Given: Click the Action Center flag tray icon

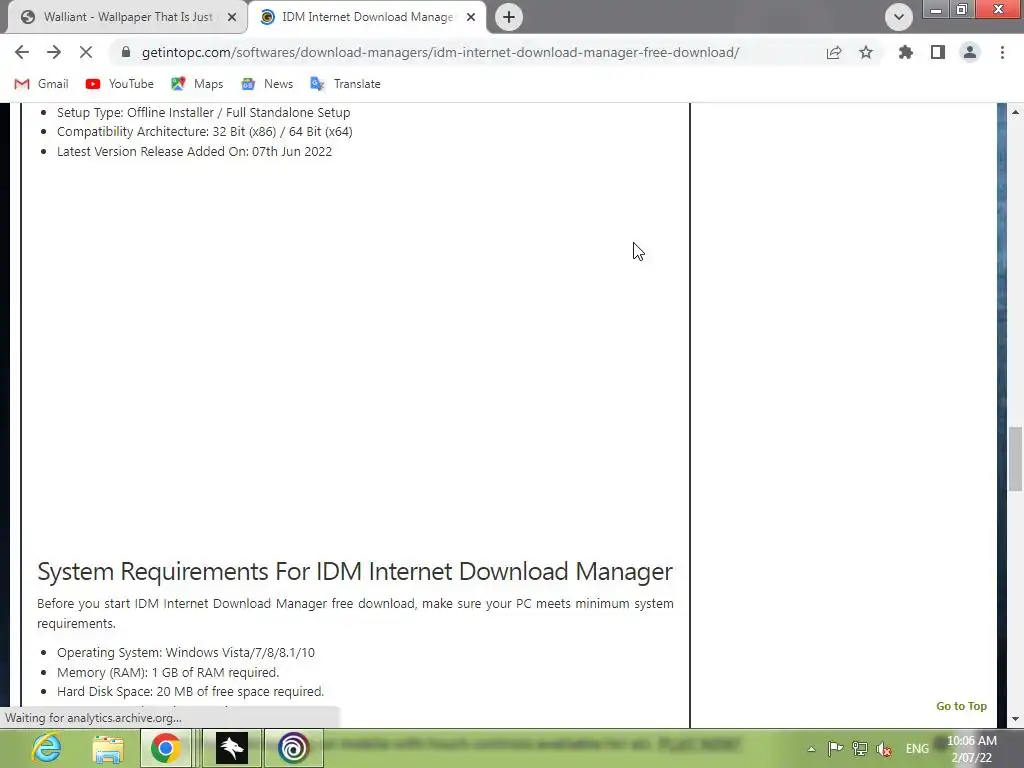Looking at the screenshot, I should click(x=835, y=748).
